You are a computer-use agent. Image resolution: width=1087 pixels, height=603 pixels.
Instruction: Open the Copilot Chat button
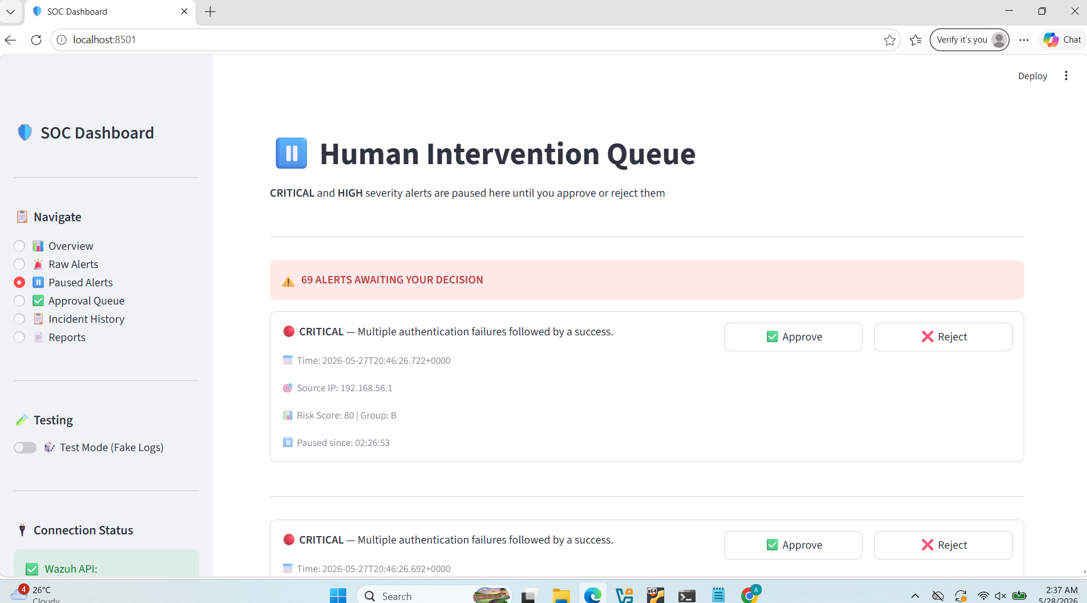[1063, 40]
